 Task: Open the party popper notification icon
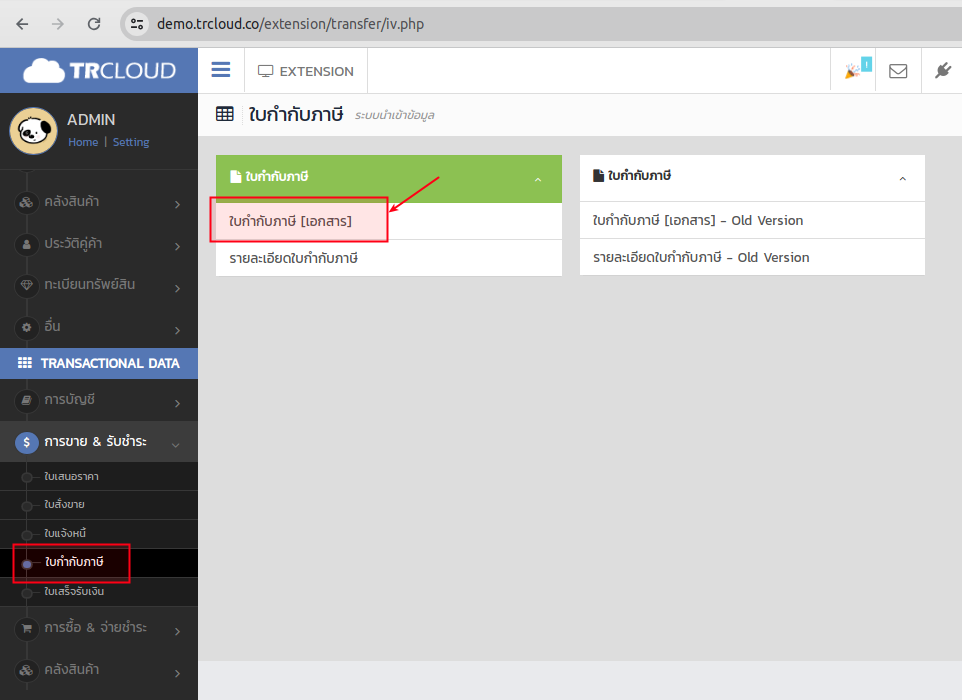point(853,70)
